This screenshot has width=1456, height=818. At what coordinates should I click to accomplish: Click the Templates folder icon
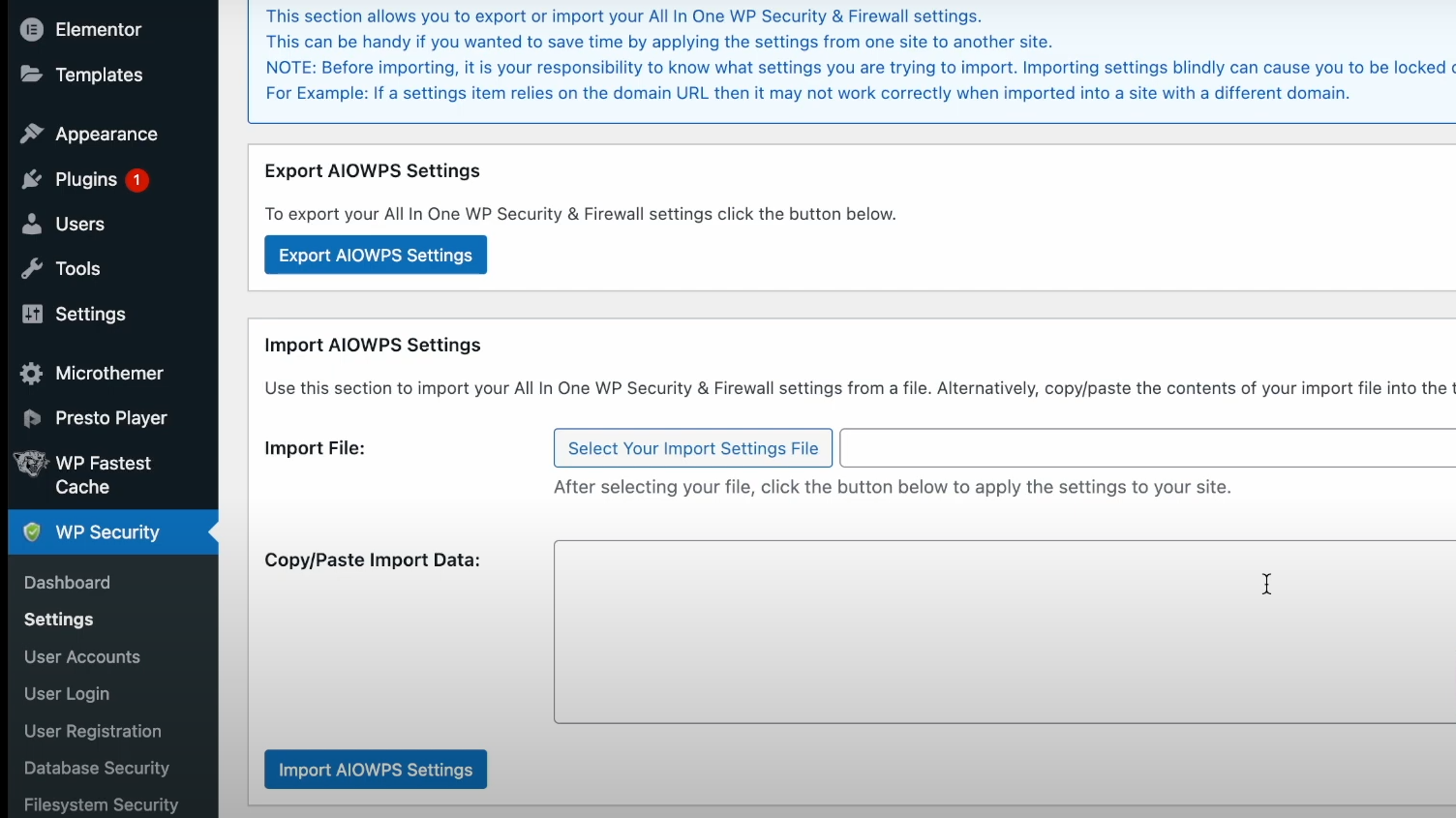click(32, 75)
